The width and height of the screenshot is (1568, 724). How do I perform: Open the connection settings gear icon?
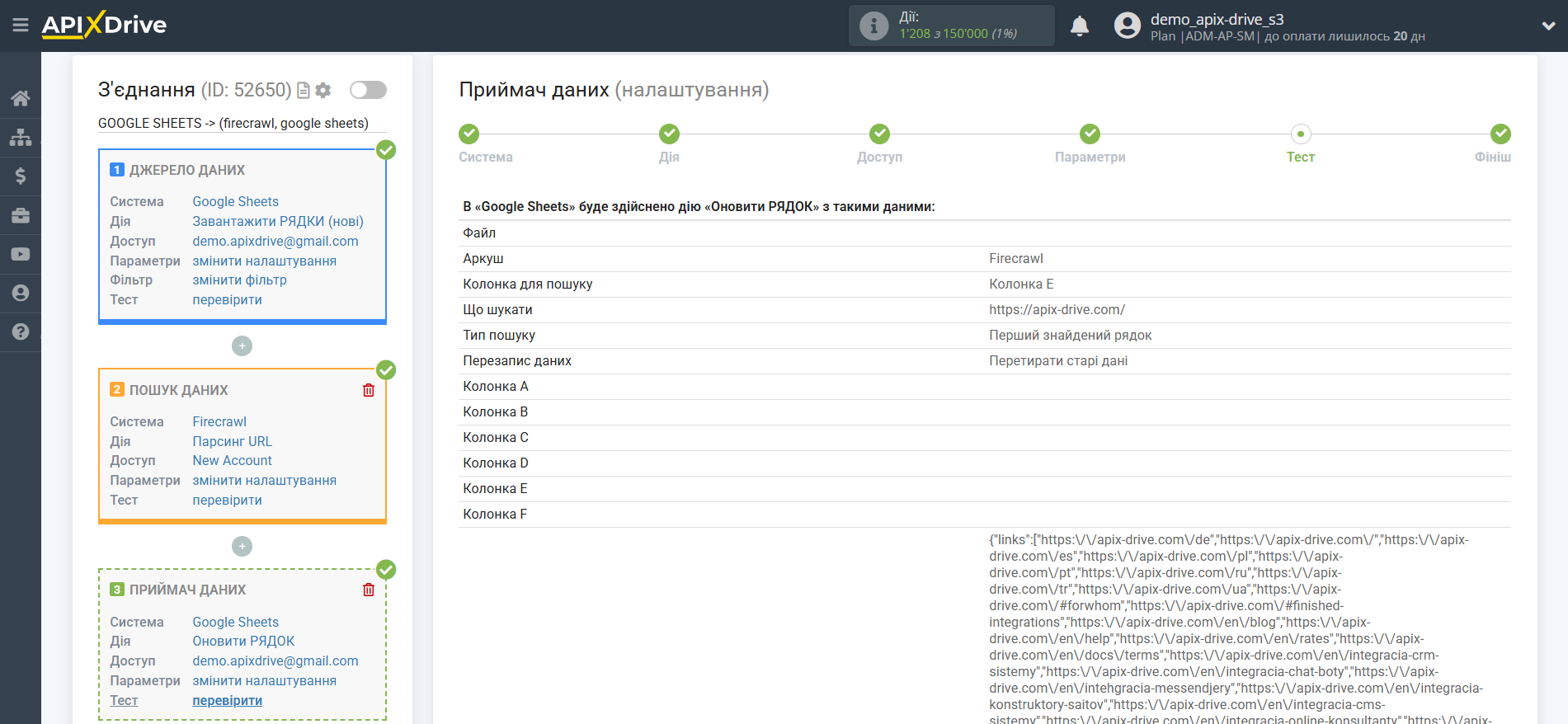pyautogui.click(x=323, y=91)
